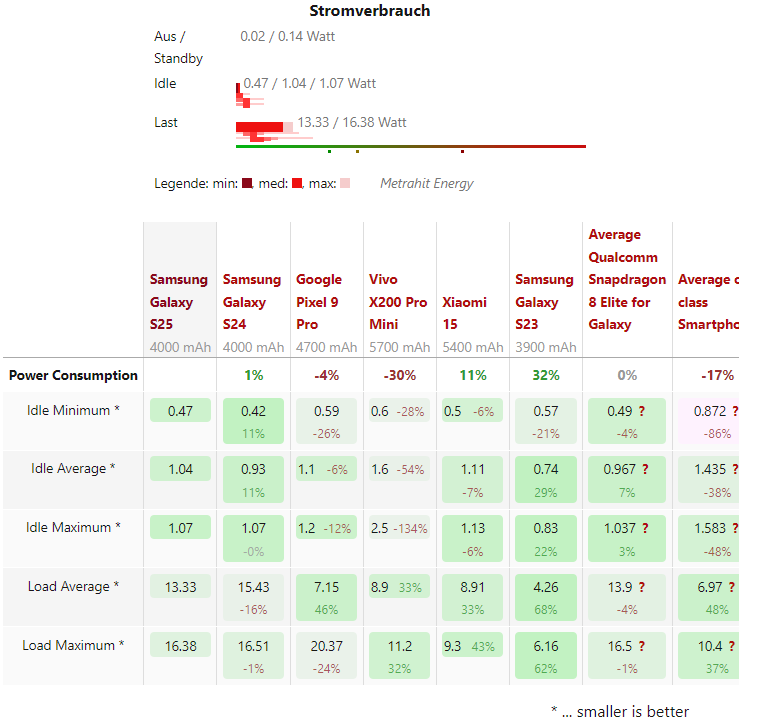Open Average Qualcomm Snapdragon 8 Elite link
Image resolution: width=770 pixels, height=723 pixels.
click(627, 279)
